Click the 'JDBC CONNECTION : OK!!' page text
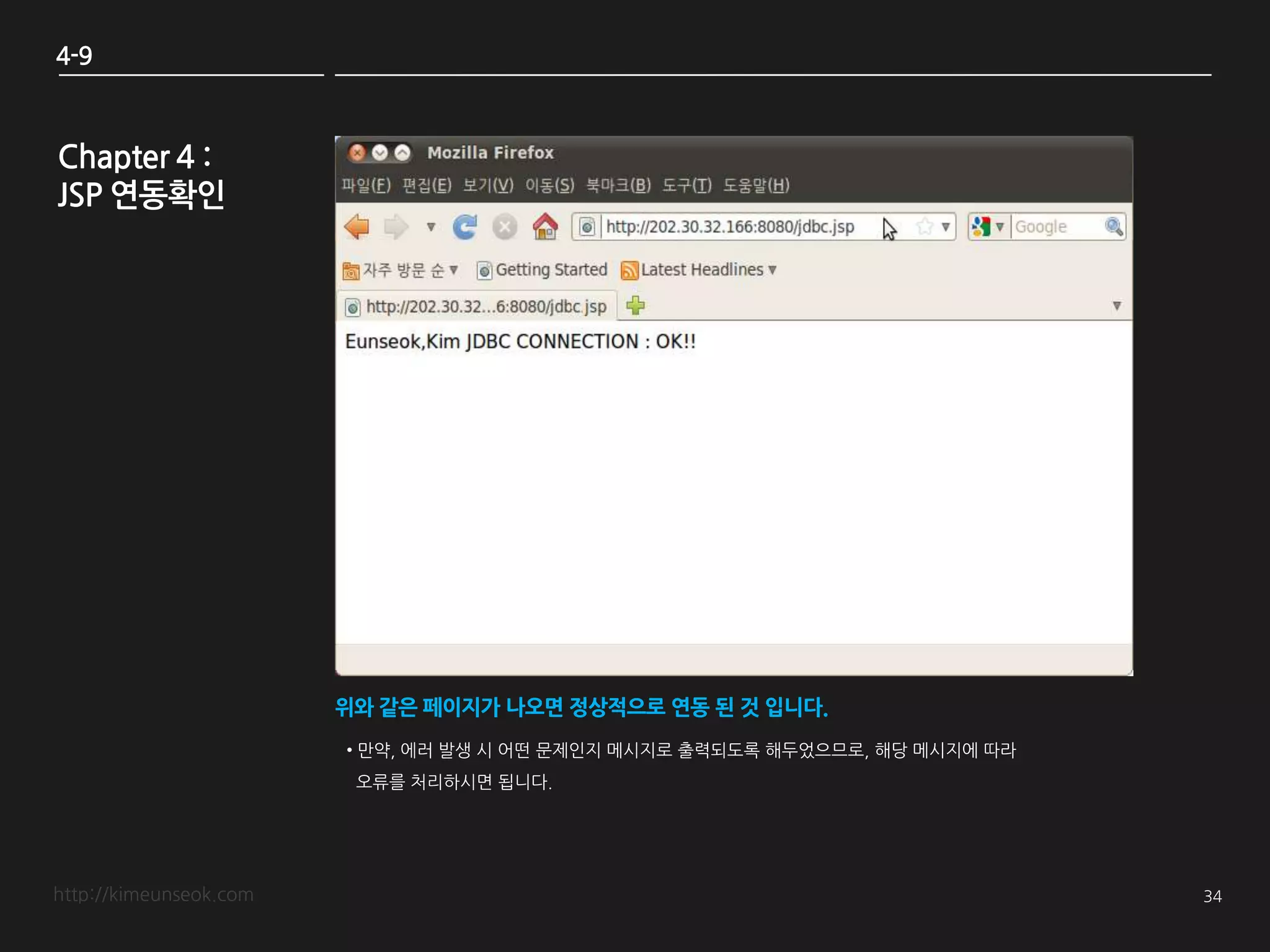Image resolution: width=1270 pixels, height=952 pixels. (581, 342)
